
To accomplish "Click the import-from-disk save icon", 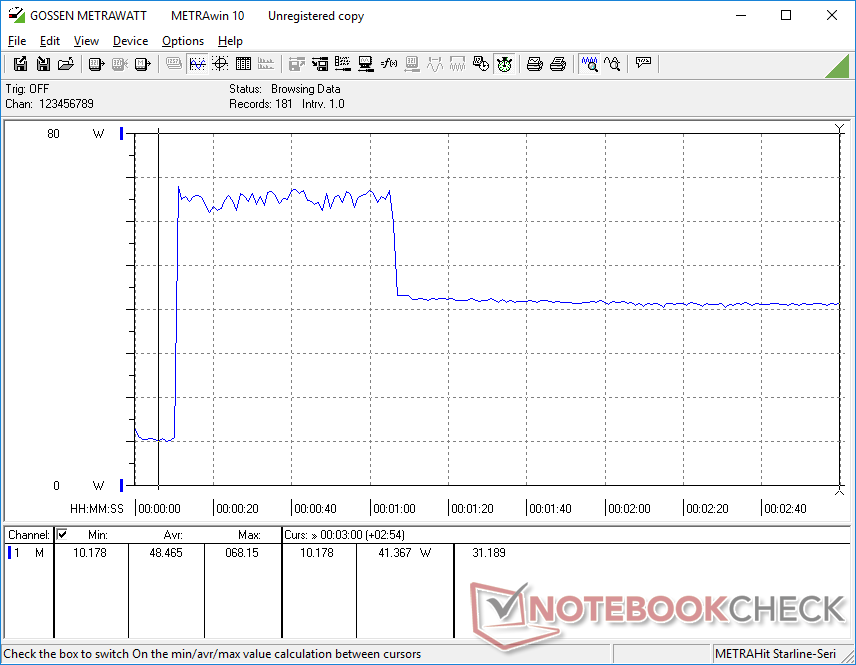I will (43, 64).
